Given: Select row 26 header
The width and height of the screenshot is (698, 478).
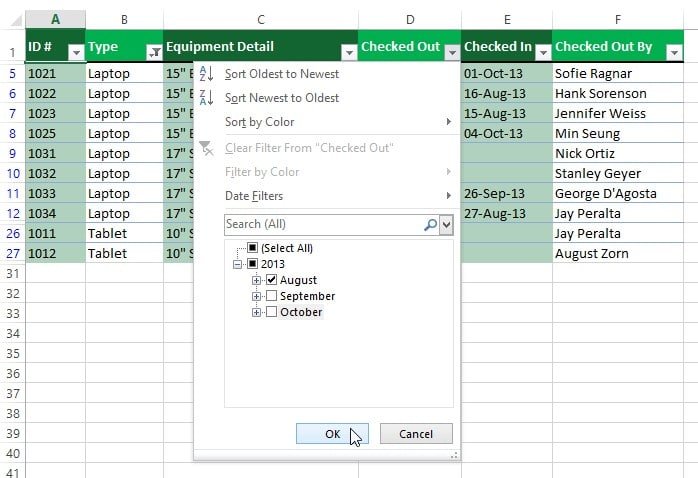Looking at the screenshot, I should coord(12,234).
